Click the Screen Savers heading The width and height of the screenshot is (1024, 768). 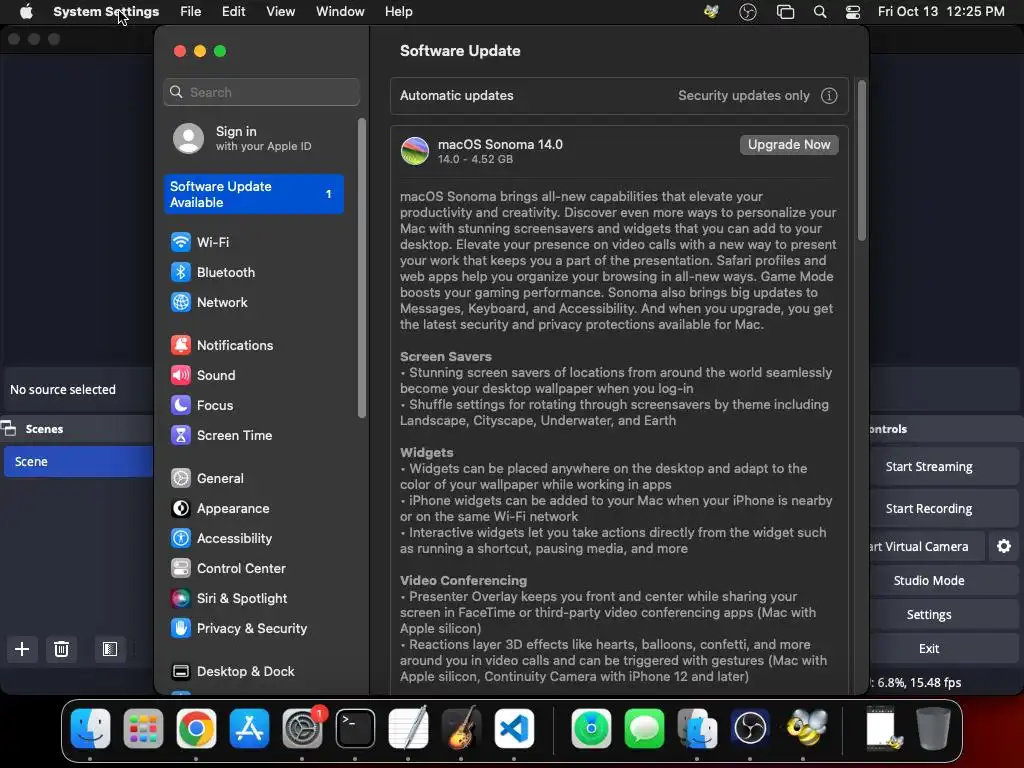(445, 357)
